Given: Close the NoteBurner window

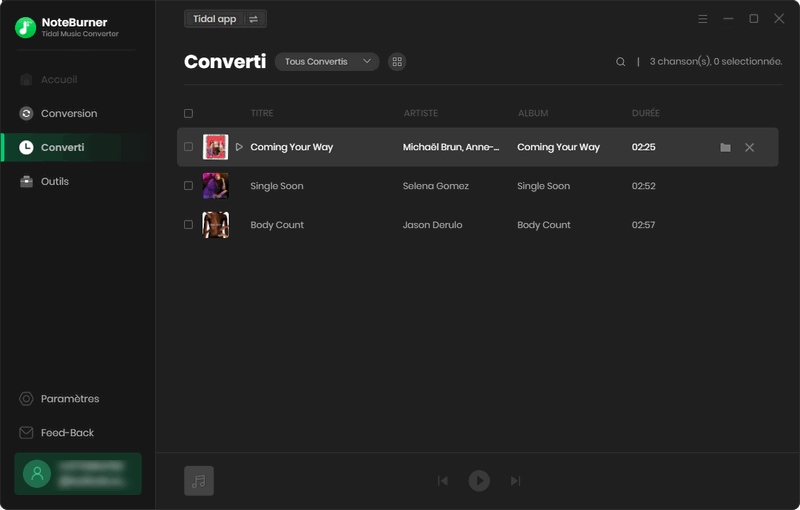Looking at the screenshot, I should [x=779, y=19].
